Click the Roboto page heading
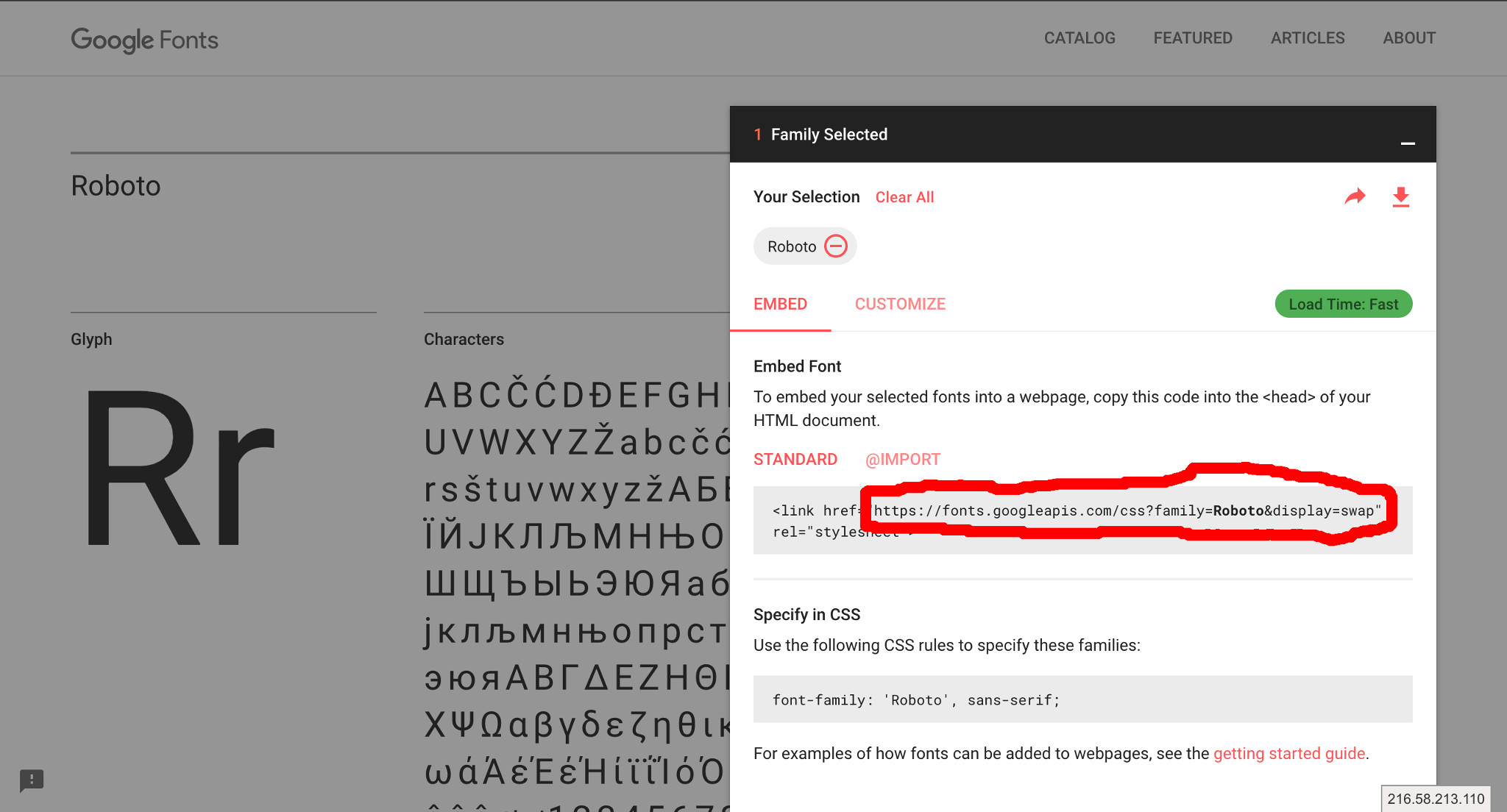This screenshot has height=812, width=1507. pyautogui.click(x=116, y=186)
